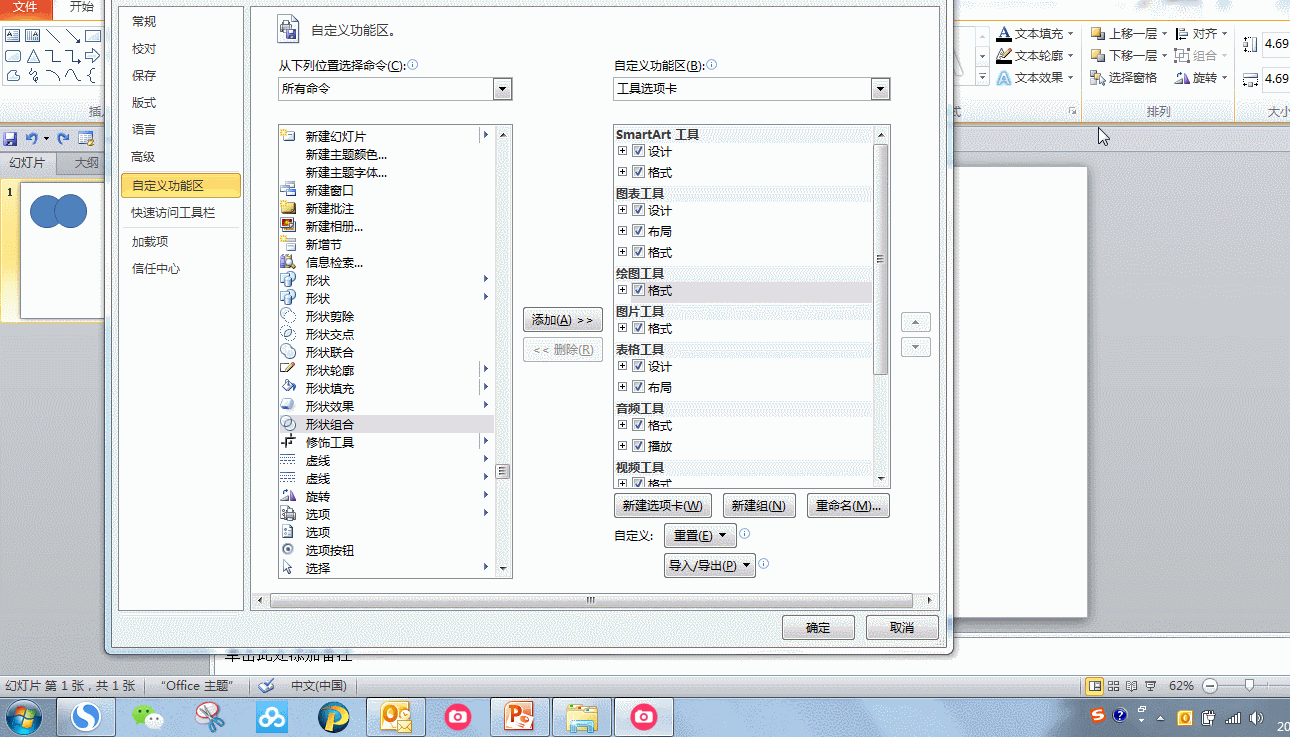This screenshot has height=738, width=1290.
Task: Open the 文件 tab in PowerPoint
Action: click(x=25, y=7)
